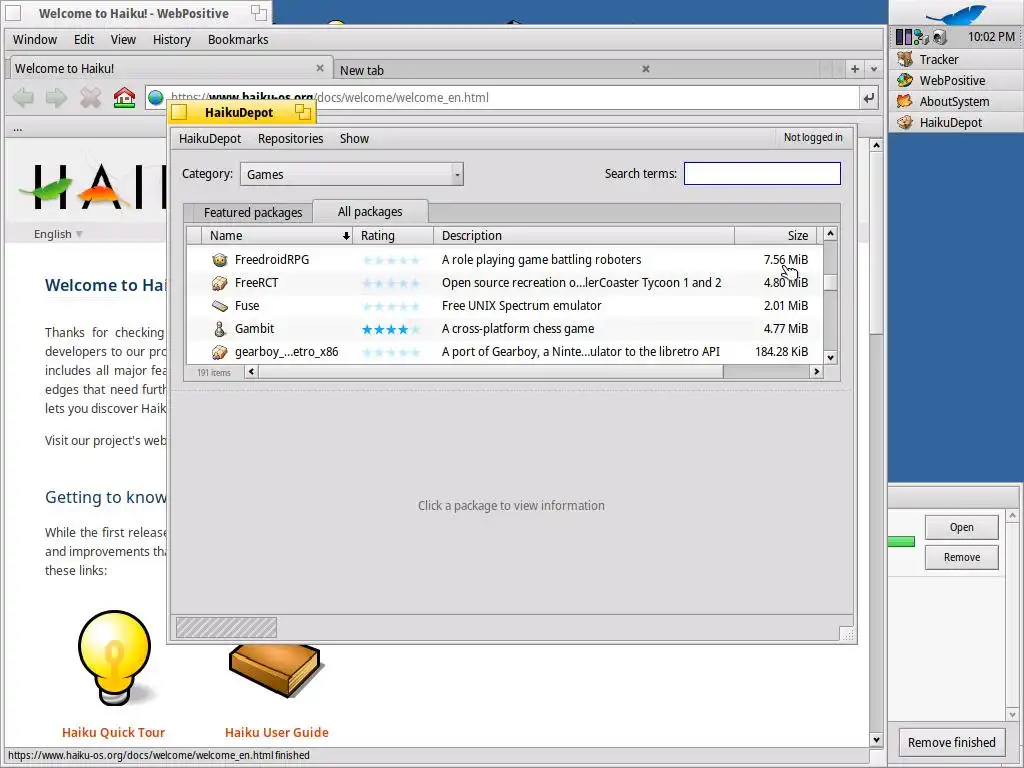Click package list horizontal scroll right arrow
The image size is (1024, 768).
(816, 372)
